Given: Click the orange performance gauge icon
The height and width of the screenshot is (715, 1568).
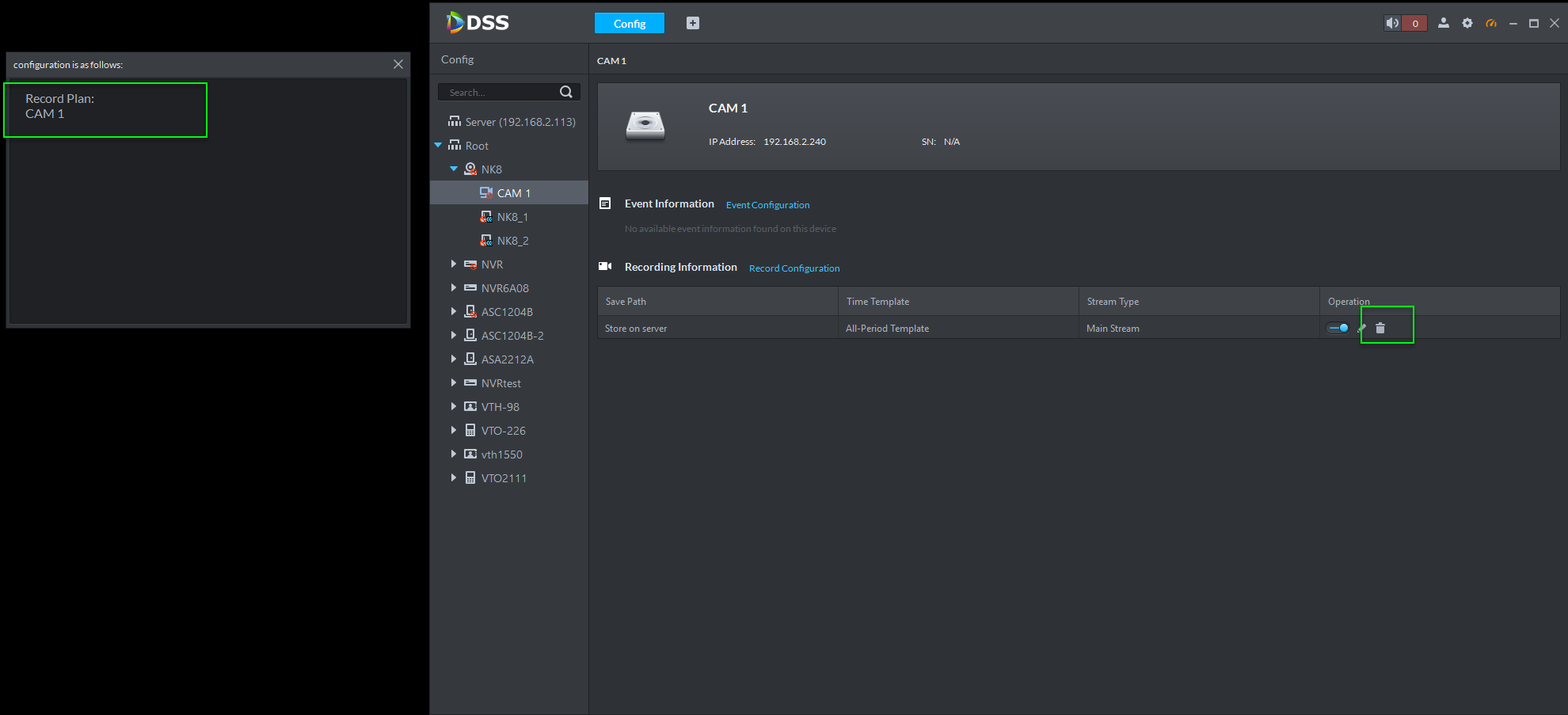Looking at the screenshot, I should point(1491,23).
